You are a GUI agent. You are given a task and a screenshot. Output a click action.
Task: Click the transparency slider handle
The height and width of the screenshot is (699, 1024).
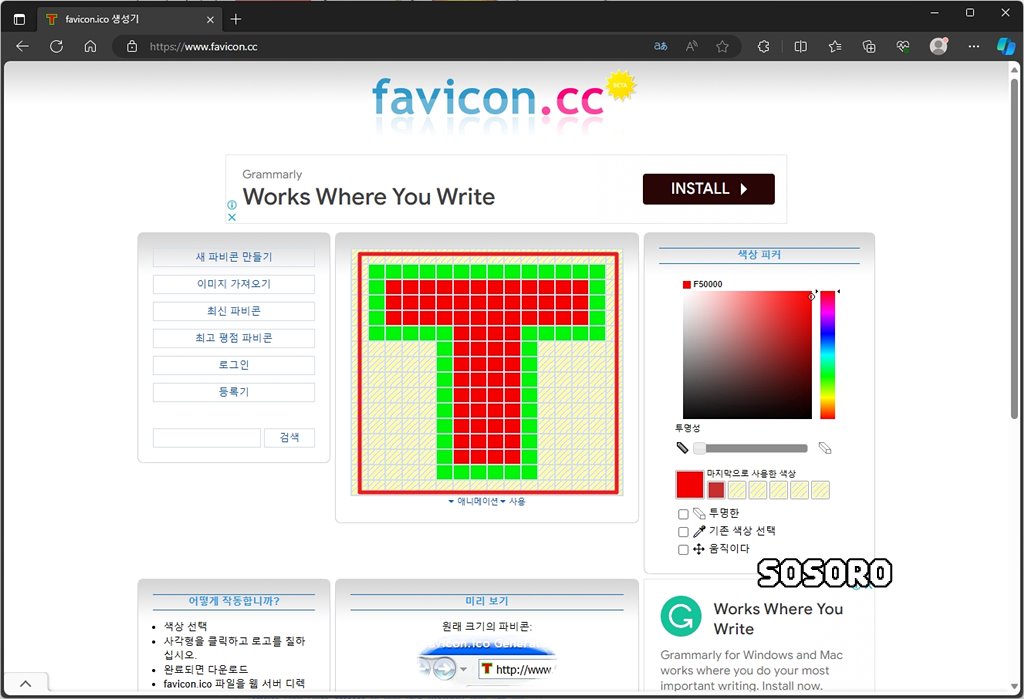click(699, 448)
